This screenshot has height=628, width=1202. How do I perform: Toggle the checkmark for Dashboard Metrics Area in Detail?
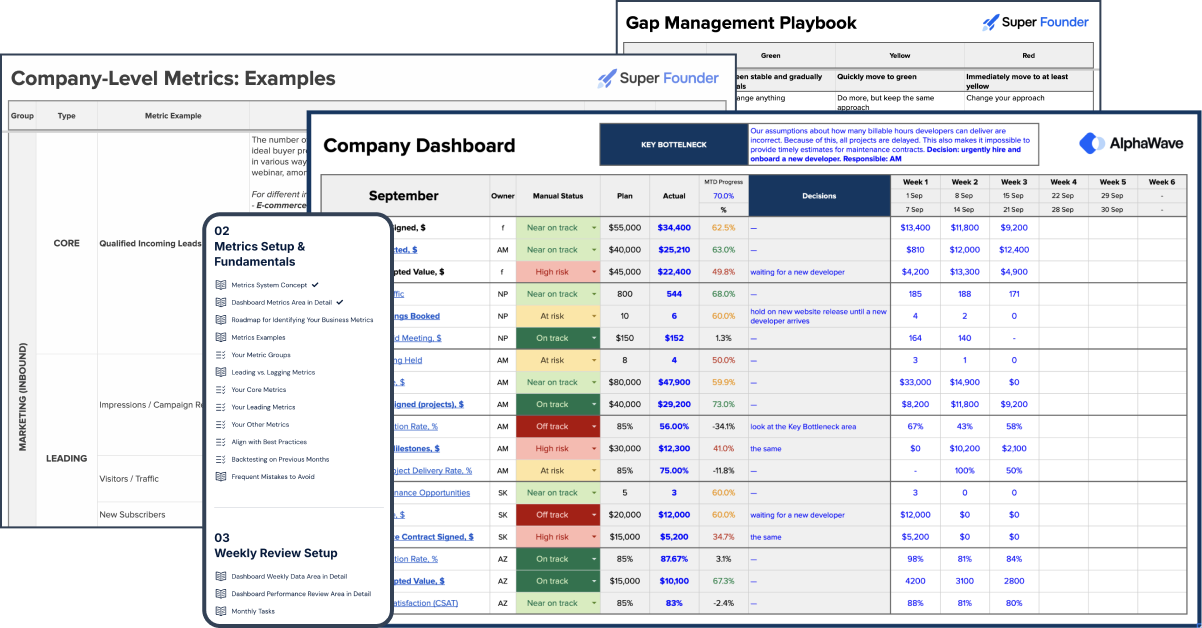[x=340, y=302]
